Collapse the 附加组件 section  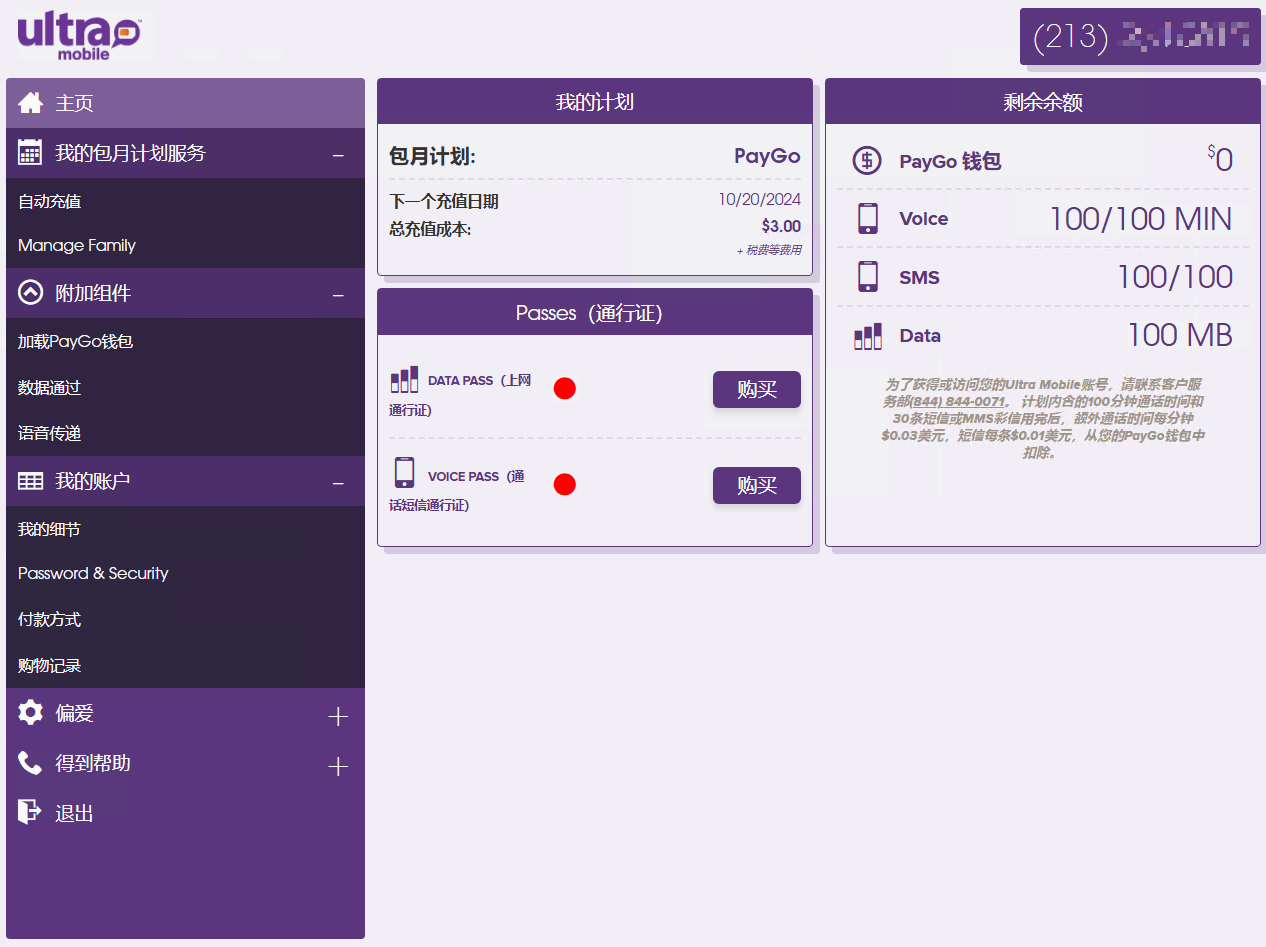click(338, 295)
